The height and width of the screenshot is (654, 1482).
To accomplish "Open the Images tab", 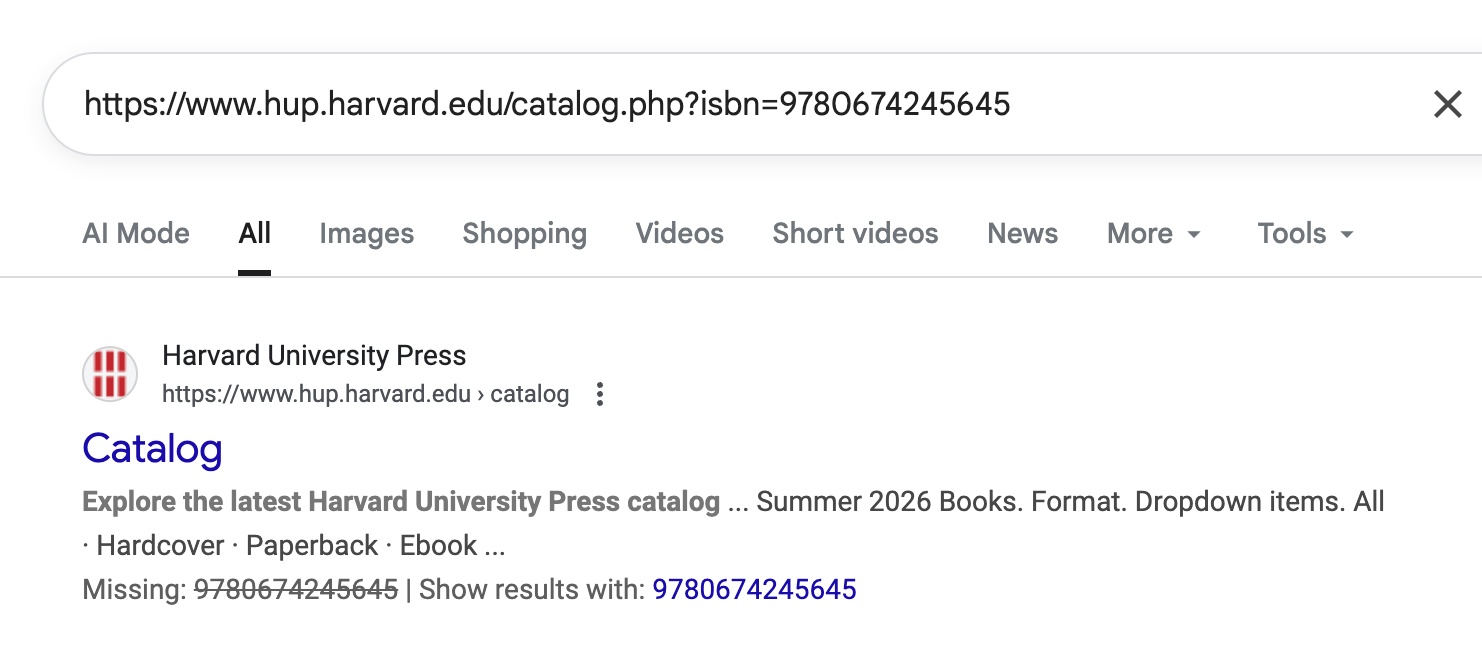I will coord(366,234).
